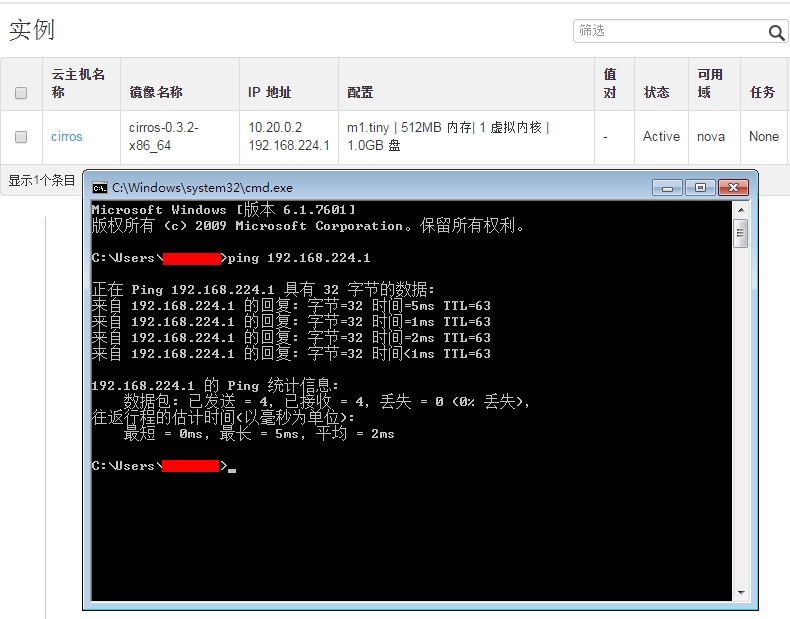Click the Ping 统计信息 line in cmd
This screenshot has width=790, height=619.
[215, 386]
